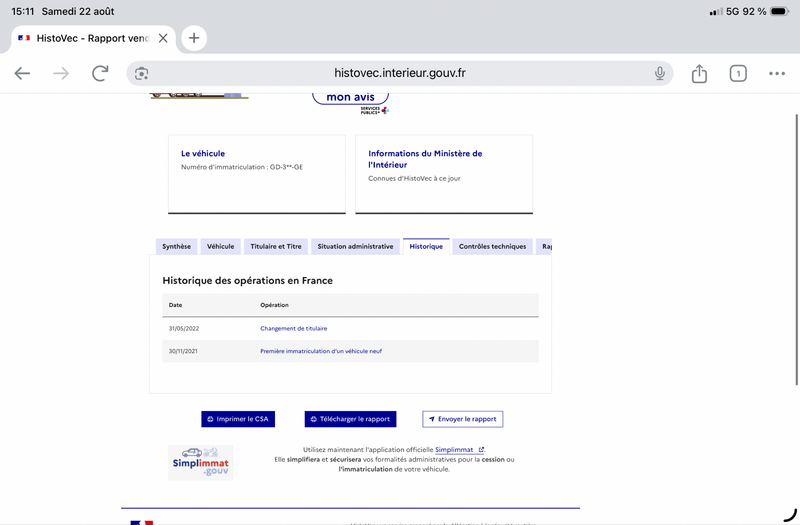800x525 pixels.
Task: Open the three-dot browser menu
Action: 777,73
